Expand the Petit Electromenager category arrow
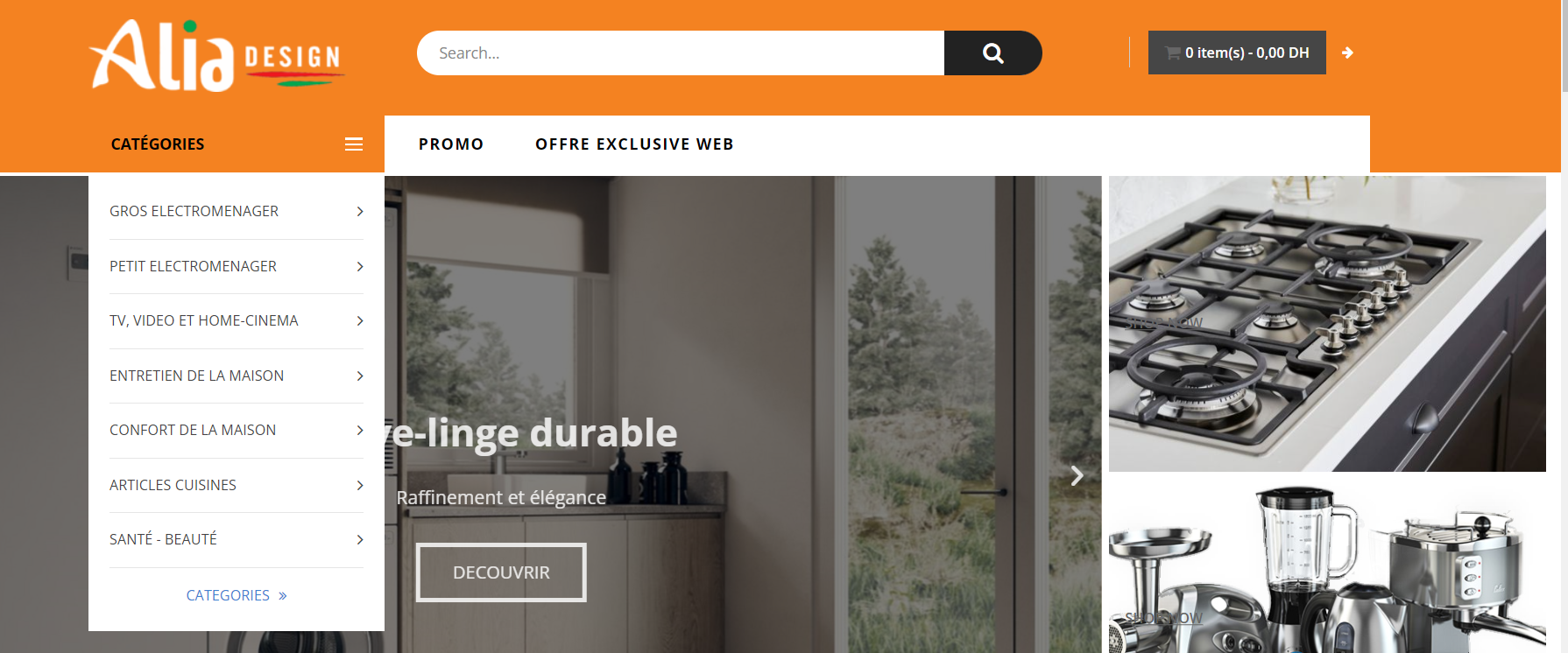The width and height of the screenshot is (1568, 653). point(360,266)
